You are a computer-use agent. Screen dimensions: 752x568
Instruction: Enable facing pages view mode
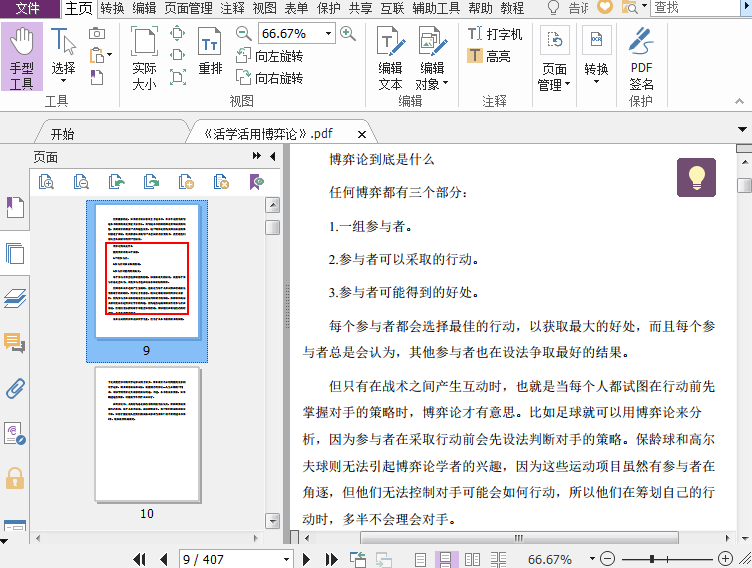pos(472,559)
